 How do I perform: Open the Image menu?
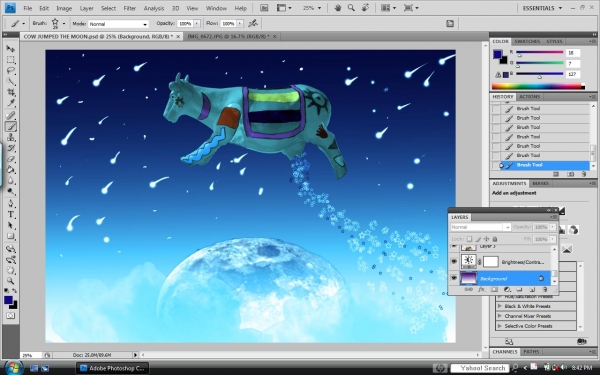[64, 8]
